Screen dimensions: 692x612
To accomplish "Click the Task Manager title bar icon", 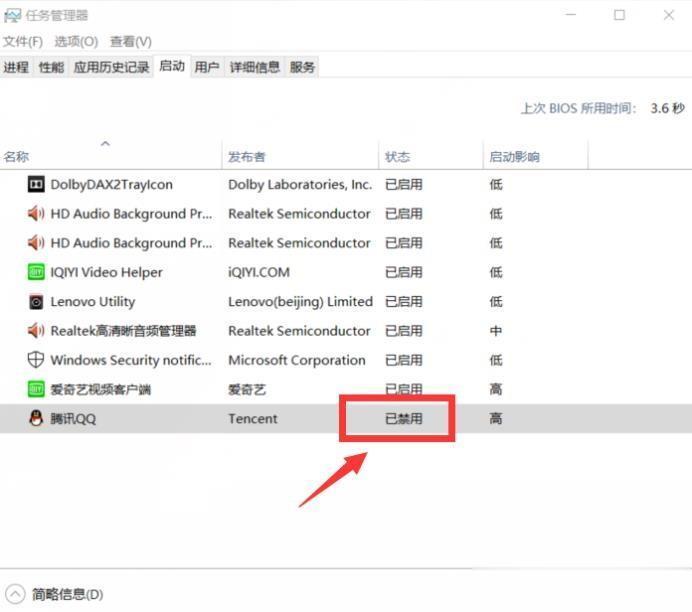I will [12, 16].
